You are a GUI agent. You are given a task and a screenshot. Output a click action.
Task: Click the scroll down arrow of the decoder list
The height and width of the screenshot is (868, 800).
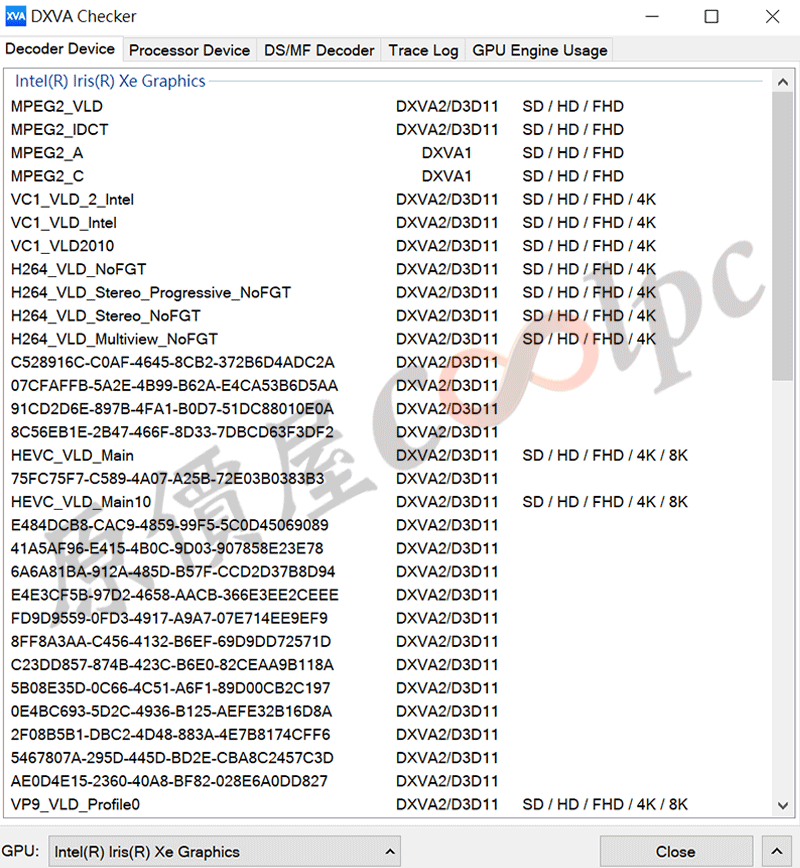pos(782,805)
